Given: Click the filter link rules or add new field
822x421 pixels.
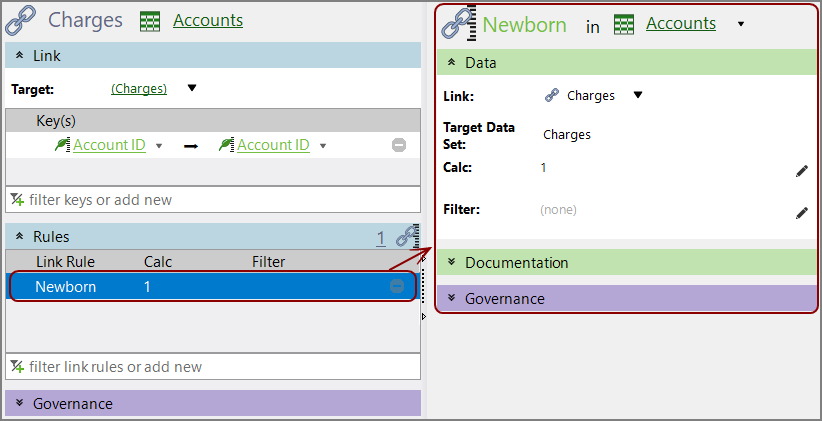Looking at the screenshot, I should [x=213, y=366].
